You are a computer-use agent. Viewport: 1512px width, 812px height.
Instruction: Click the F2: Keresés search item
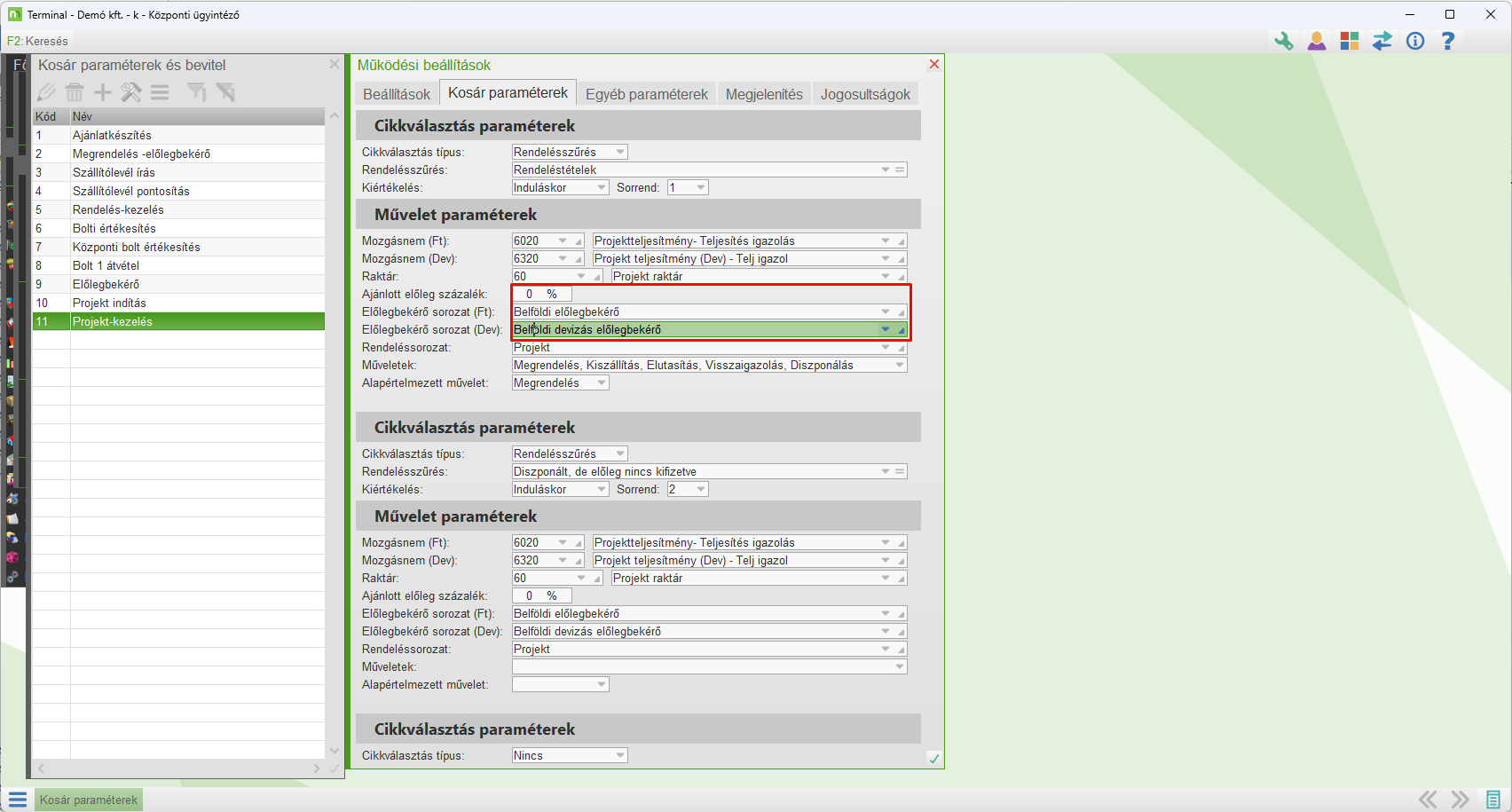click(37, 41)
